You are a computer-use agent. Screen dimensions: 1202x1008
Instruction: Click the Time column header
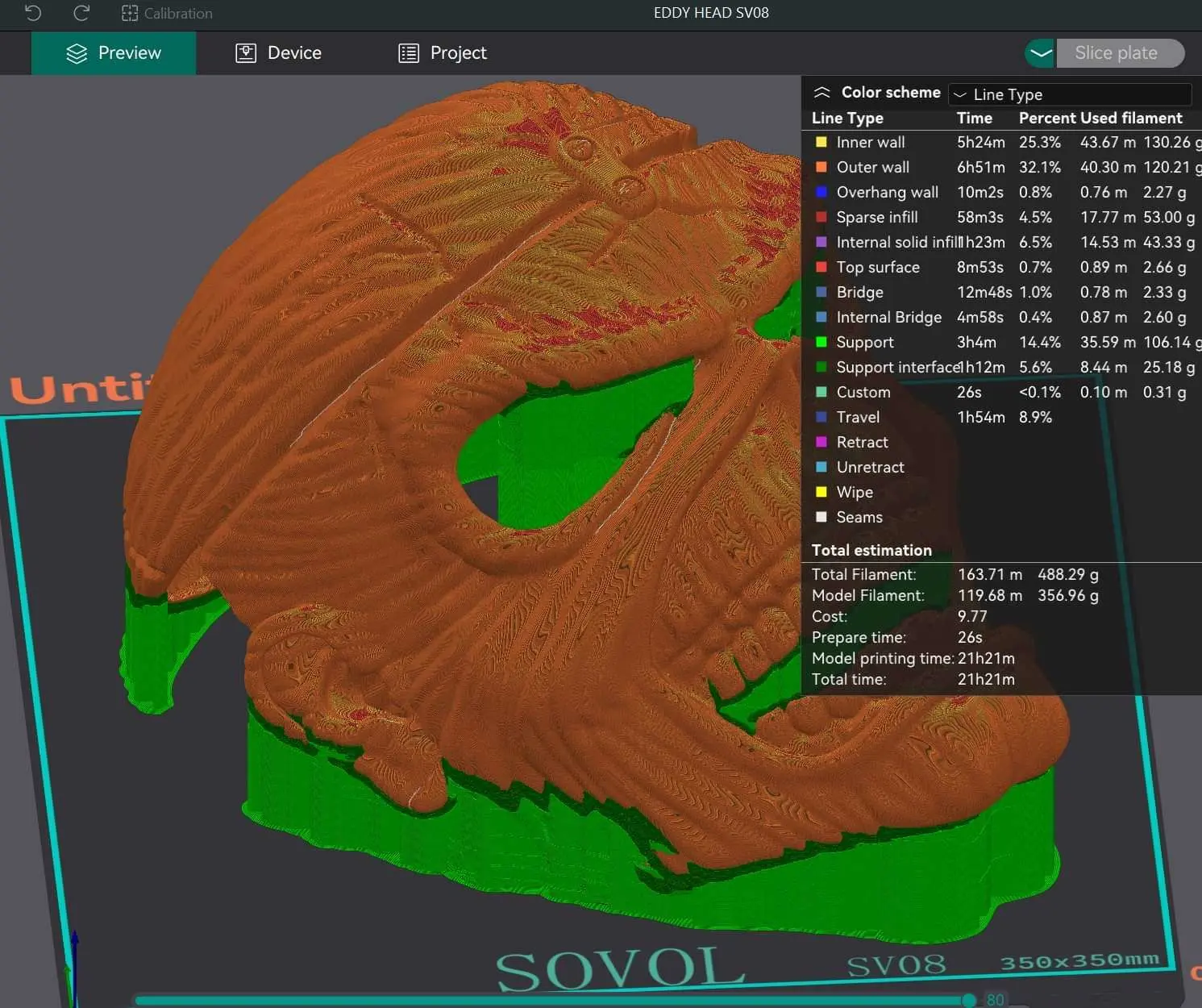974,118
